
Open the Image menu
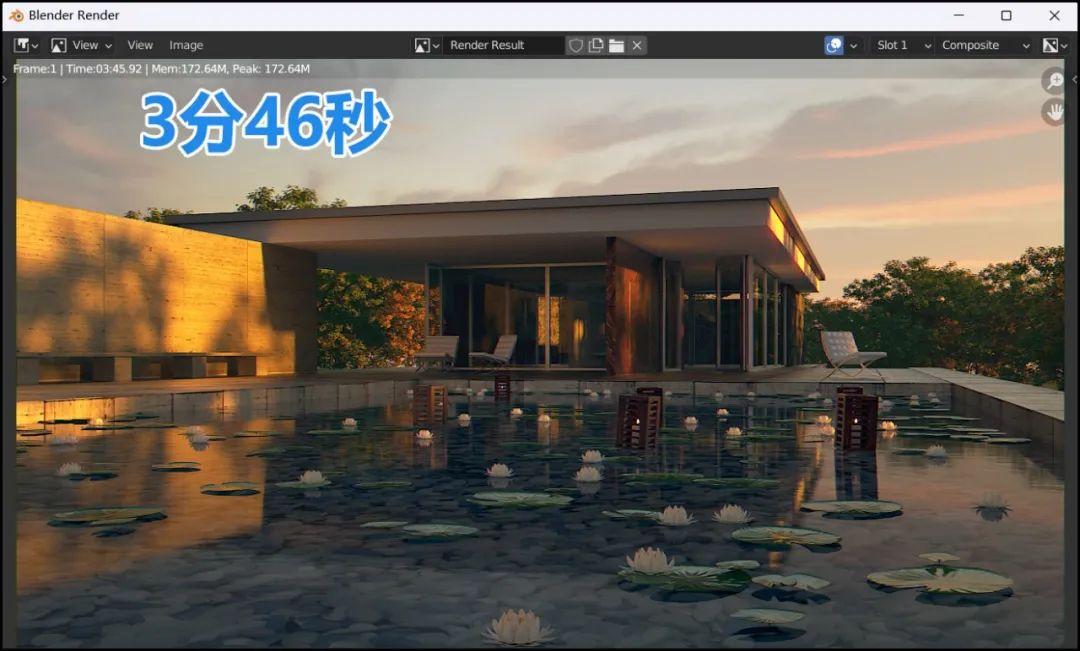[x=186, y=45]
